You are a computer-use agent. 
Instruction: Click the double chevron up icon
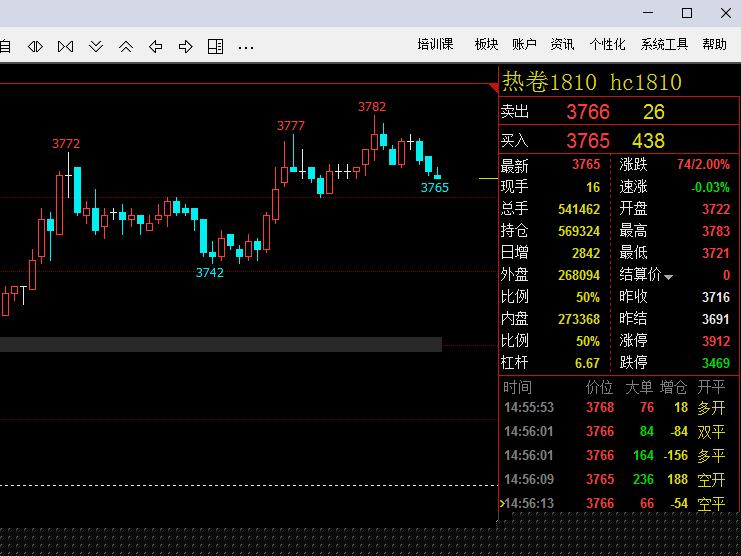pos(126,46)
